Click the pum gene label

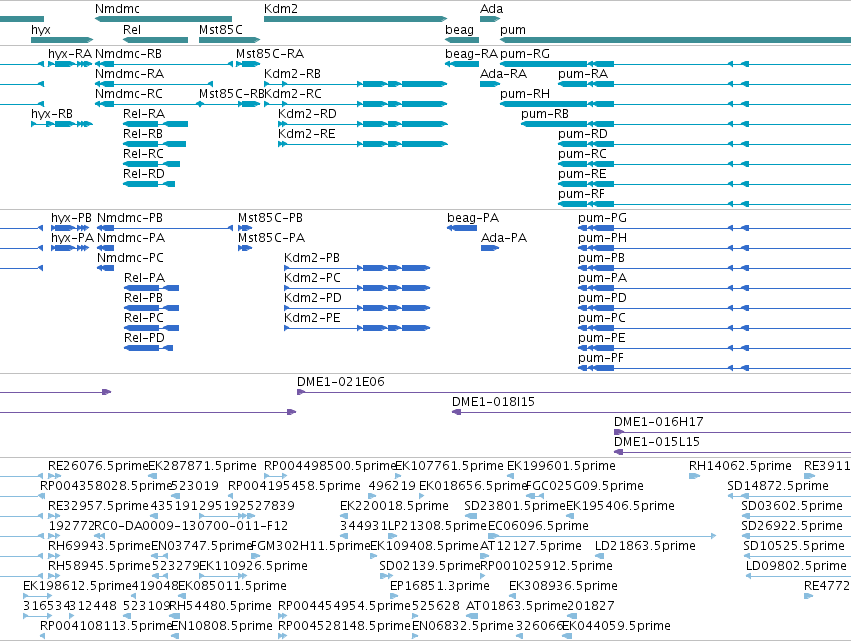coord(513,29)
